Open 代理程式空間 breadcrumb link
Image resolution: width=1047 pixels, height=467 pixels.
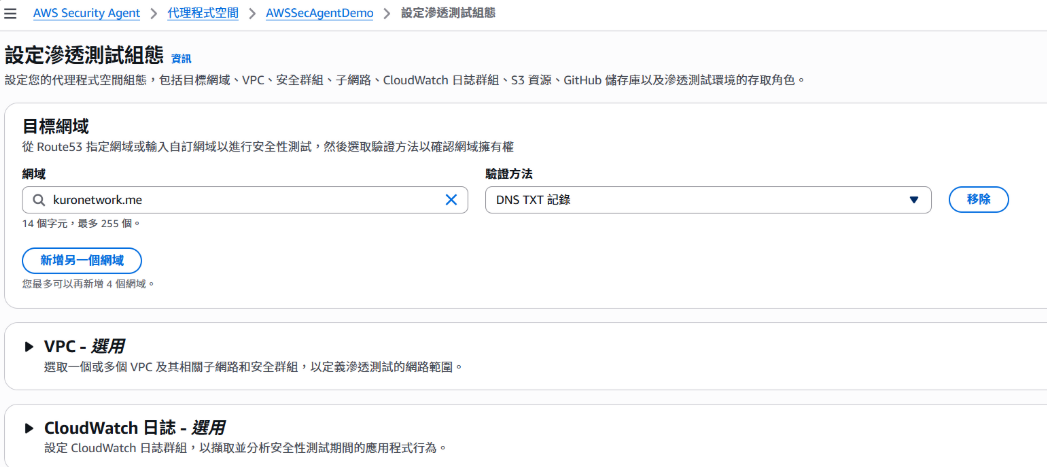pos(203,13)
